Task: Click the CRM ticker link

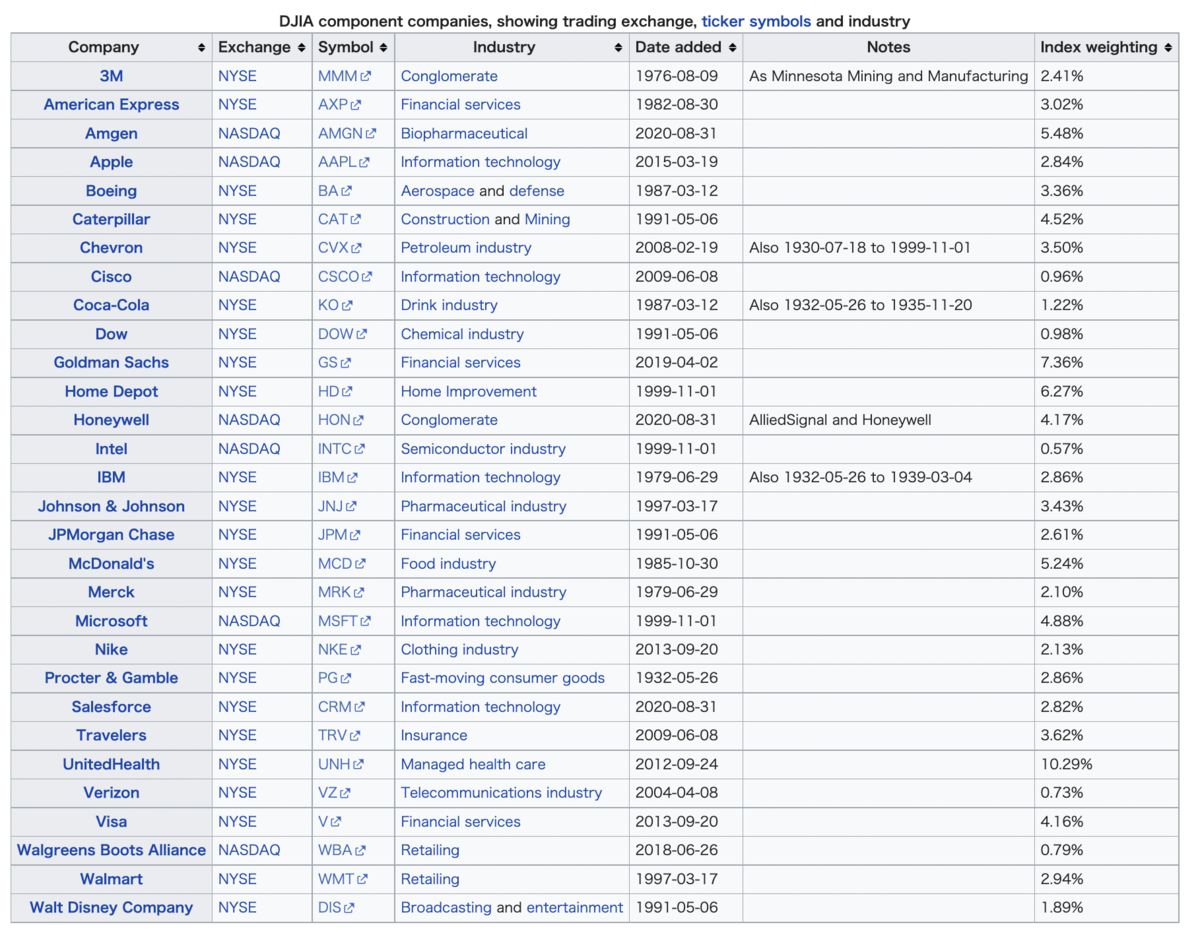Action: 341,707
